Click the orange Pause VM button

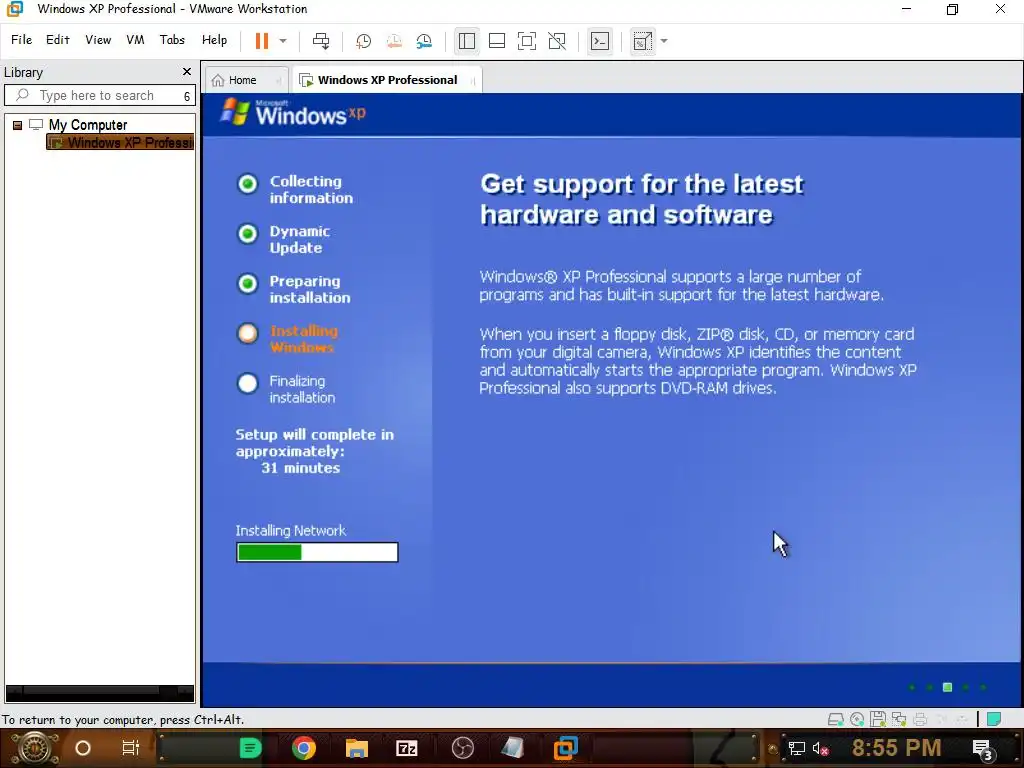[262, 40]
